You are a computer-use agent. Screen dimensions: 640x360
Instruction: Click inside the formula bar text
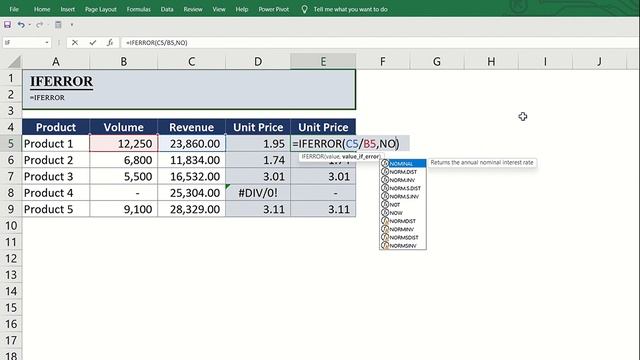pos(157,42)
